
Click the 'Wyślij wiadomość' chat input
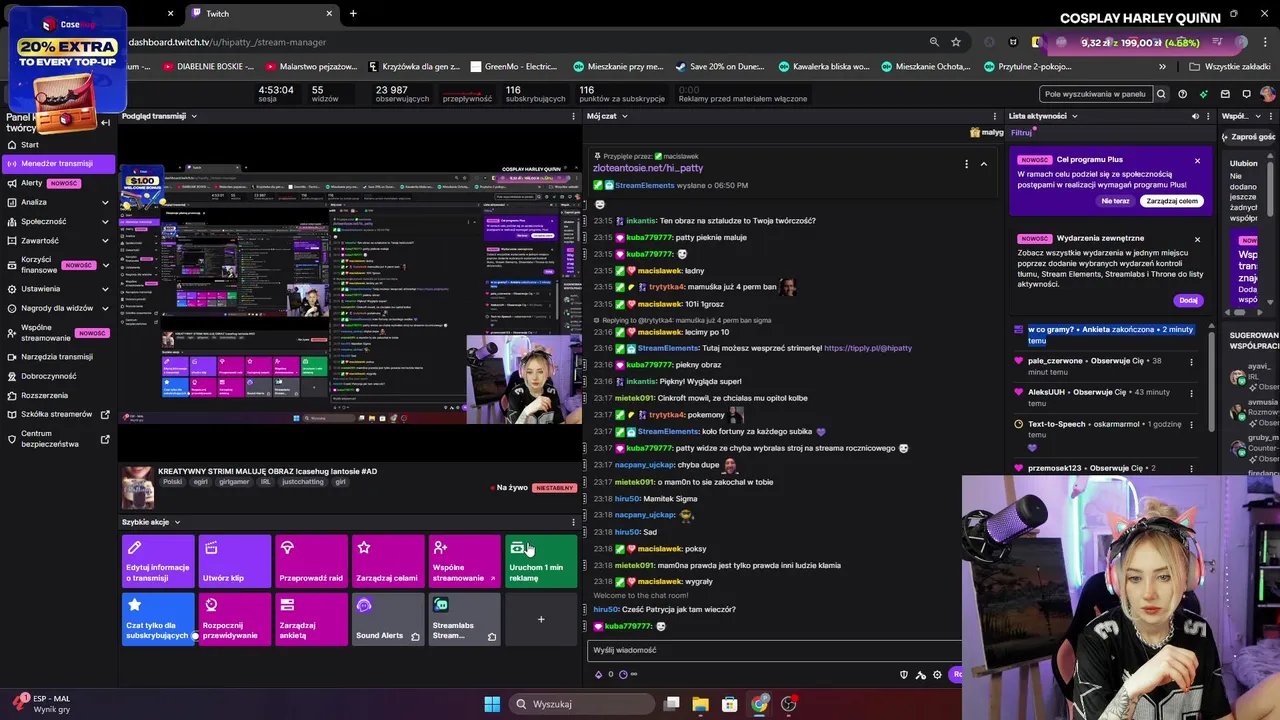(775, 650)
